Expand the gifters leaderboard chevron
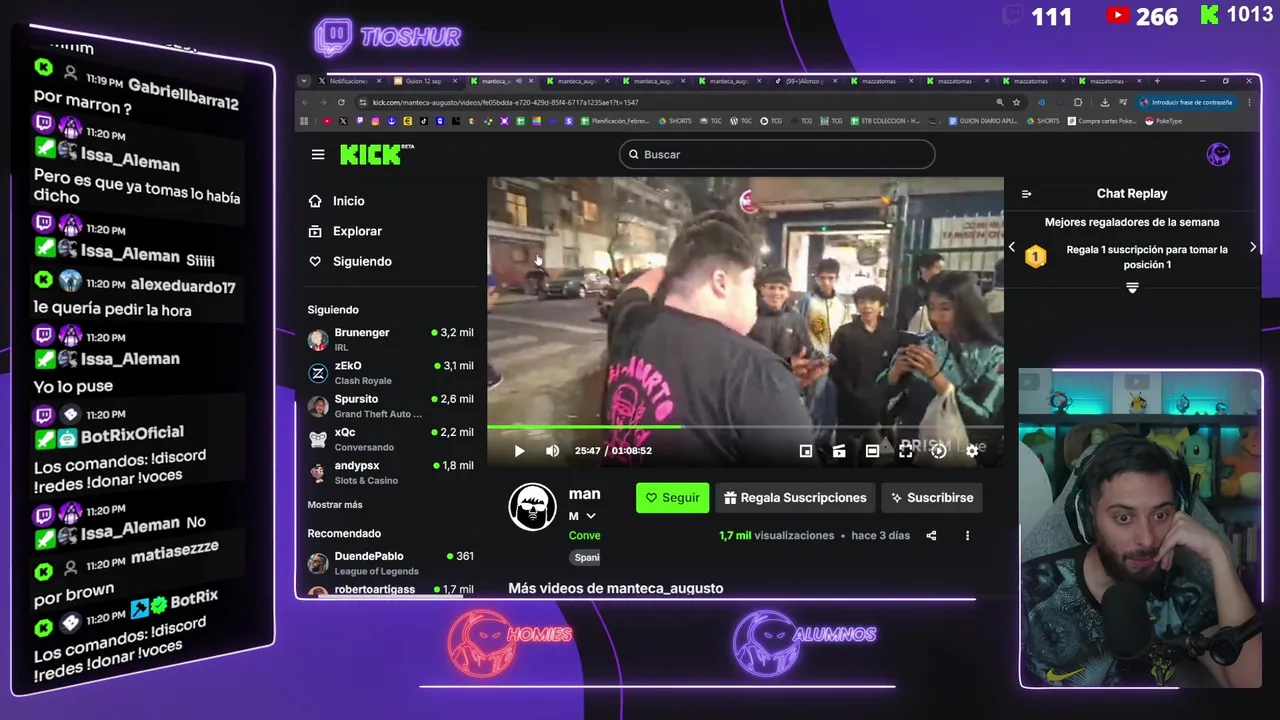Image resolution: width=1280 pixels, height=720 pixels. tap(1132, 288)
